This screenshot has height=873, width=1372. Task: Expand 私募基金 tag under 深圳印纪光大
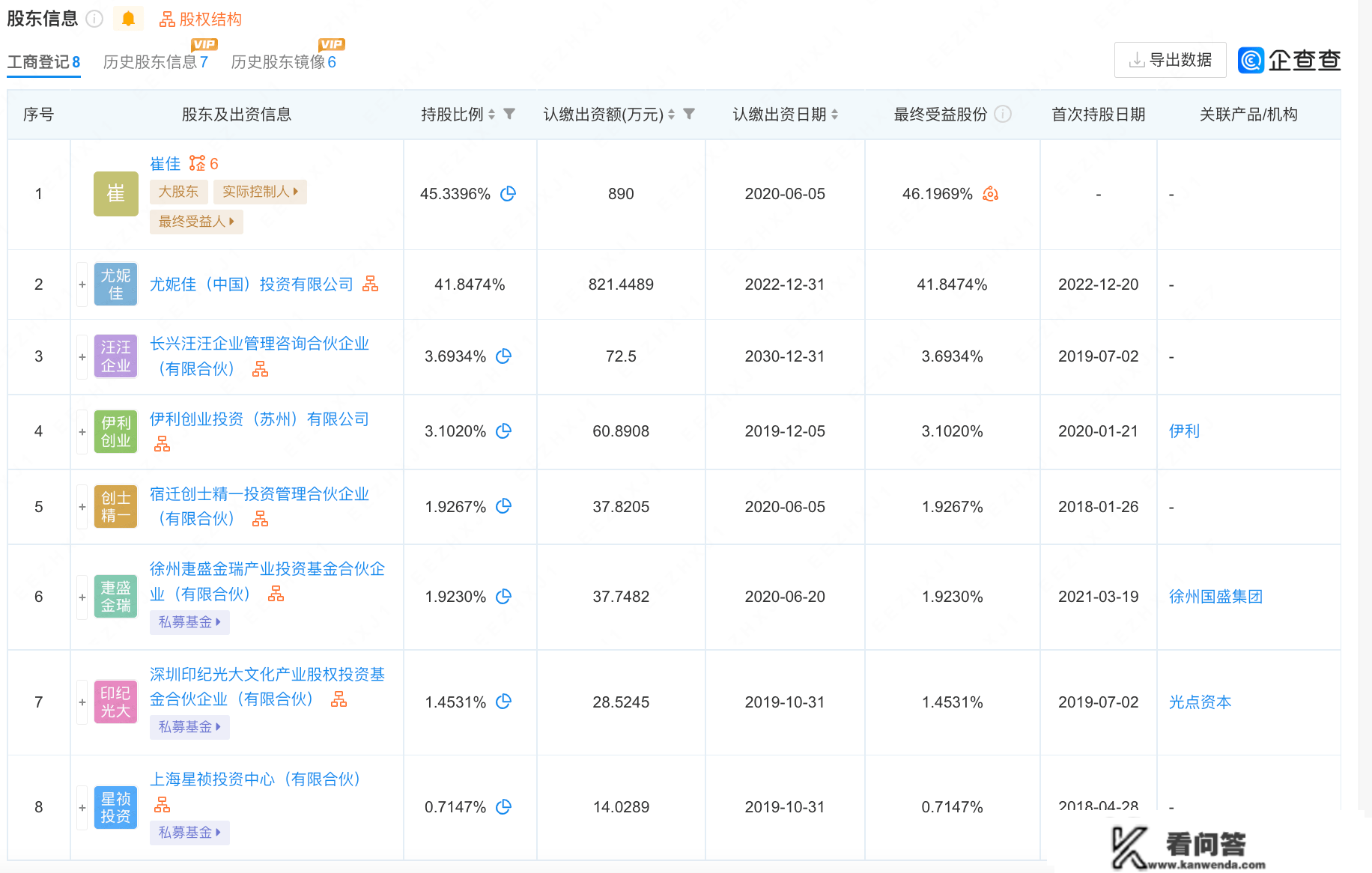pos(189,727)
